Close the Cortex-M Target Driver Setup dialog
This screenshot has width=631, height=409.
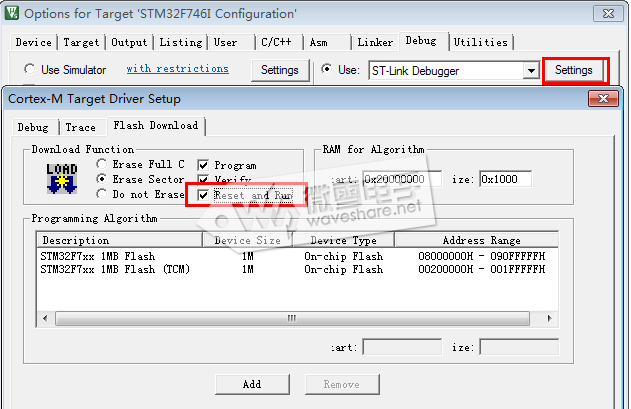point(604,98)
